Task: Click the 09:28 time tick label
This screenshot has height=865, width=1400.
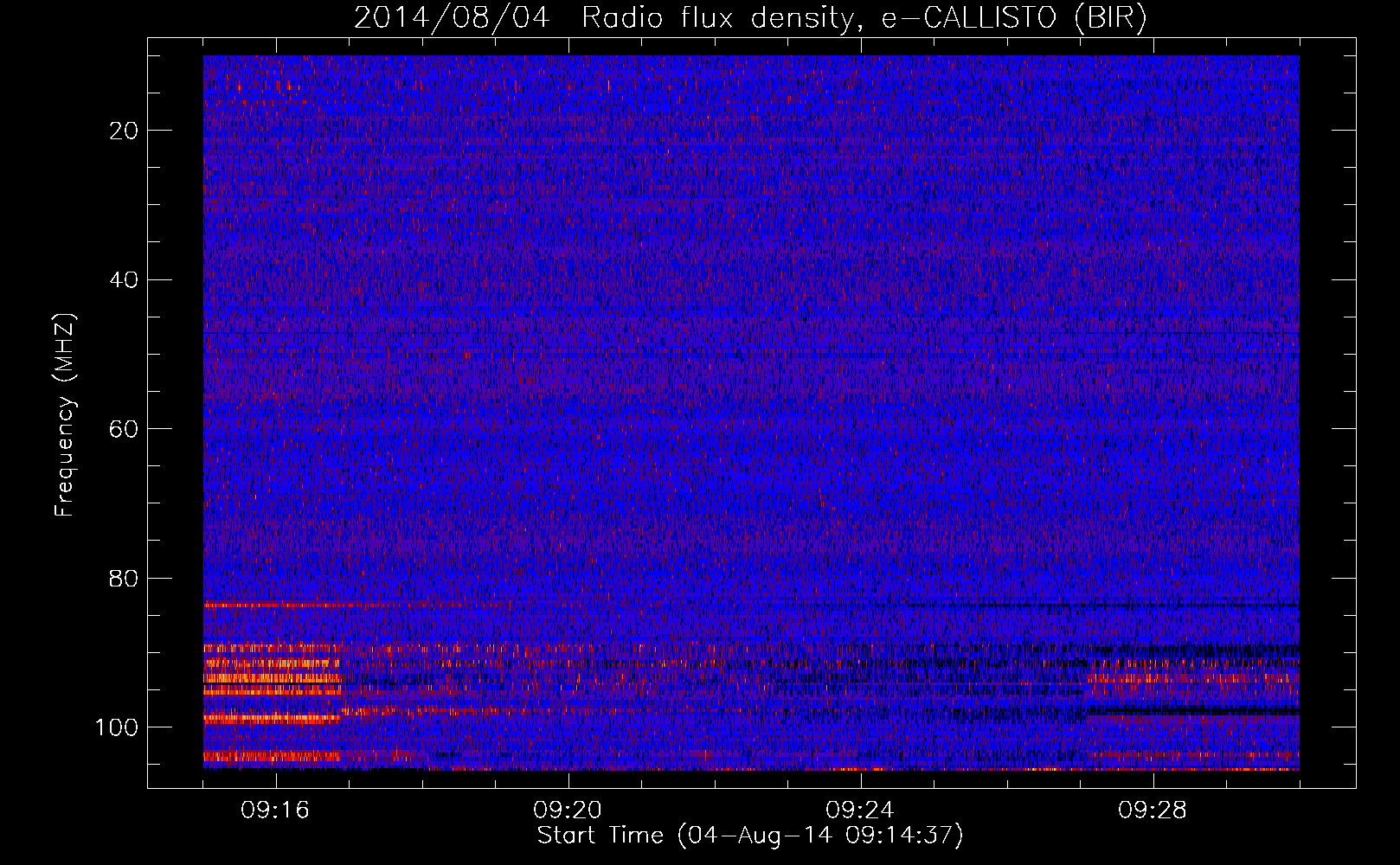Action: tap(1153, 811)
